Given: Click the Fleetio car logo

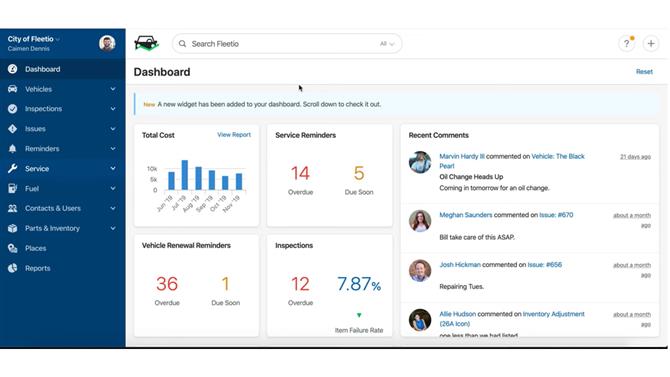Looking at the screenshot, I should [147, 43].
